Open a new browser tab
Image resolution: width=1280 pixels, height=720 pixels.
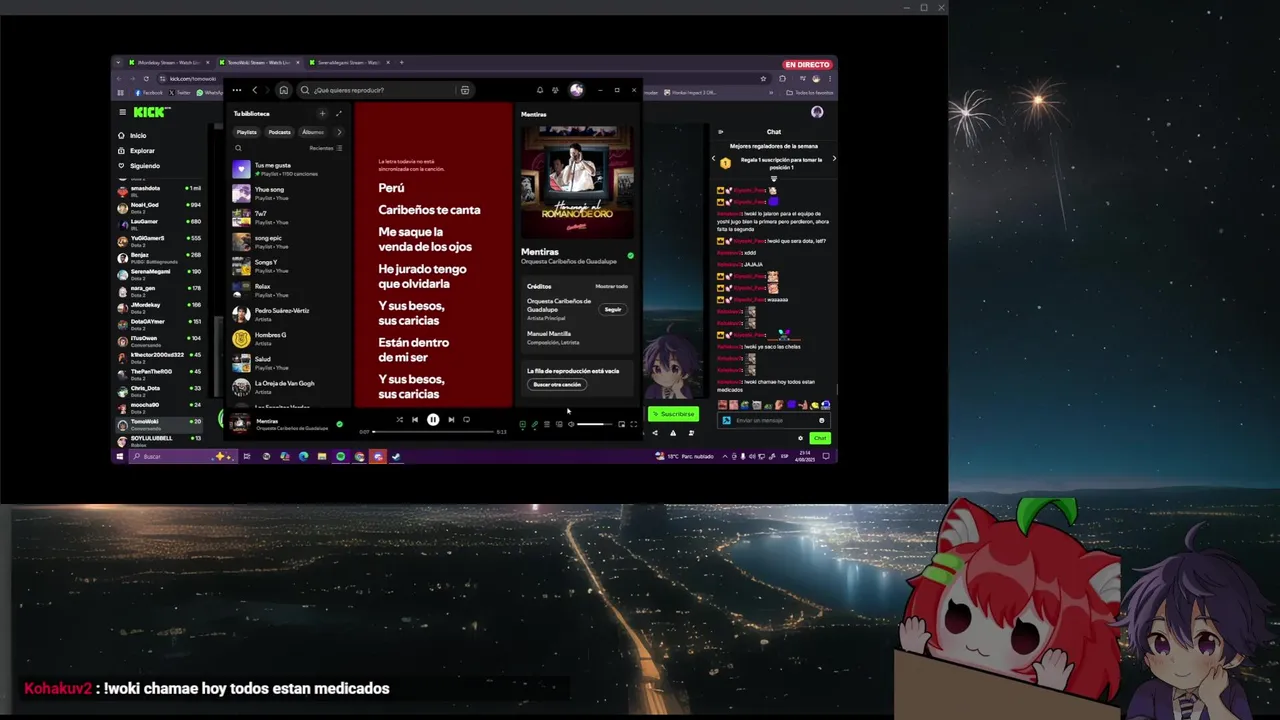(x=402, y=62)
